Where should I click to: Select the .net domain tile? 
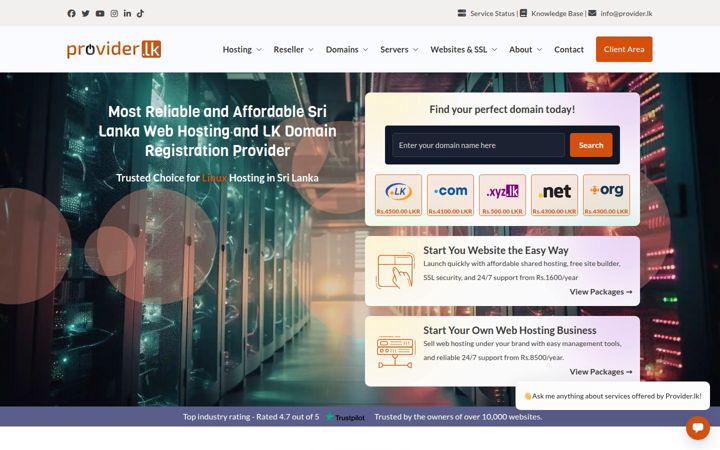coord(554,195)
